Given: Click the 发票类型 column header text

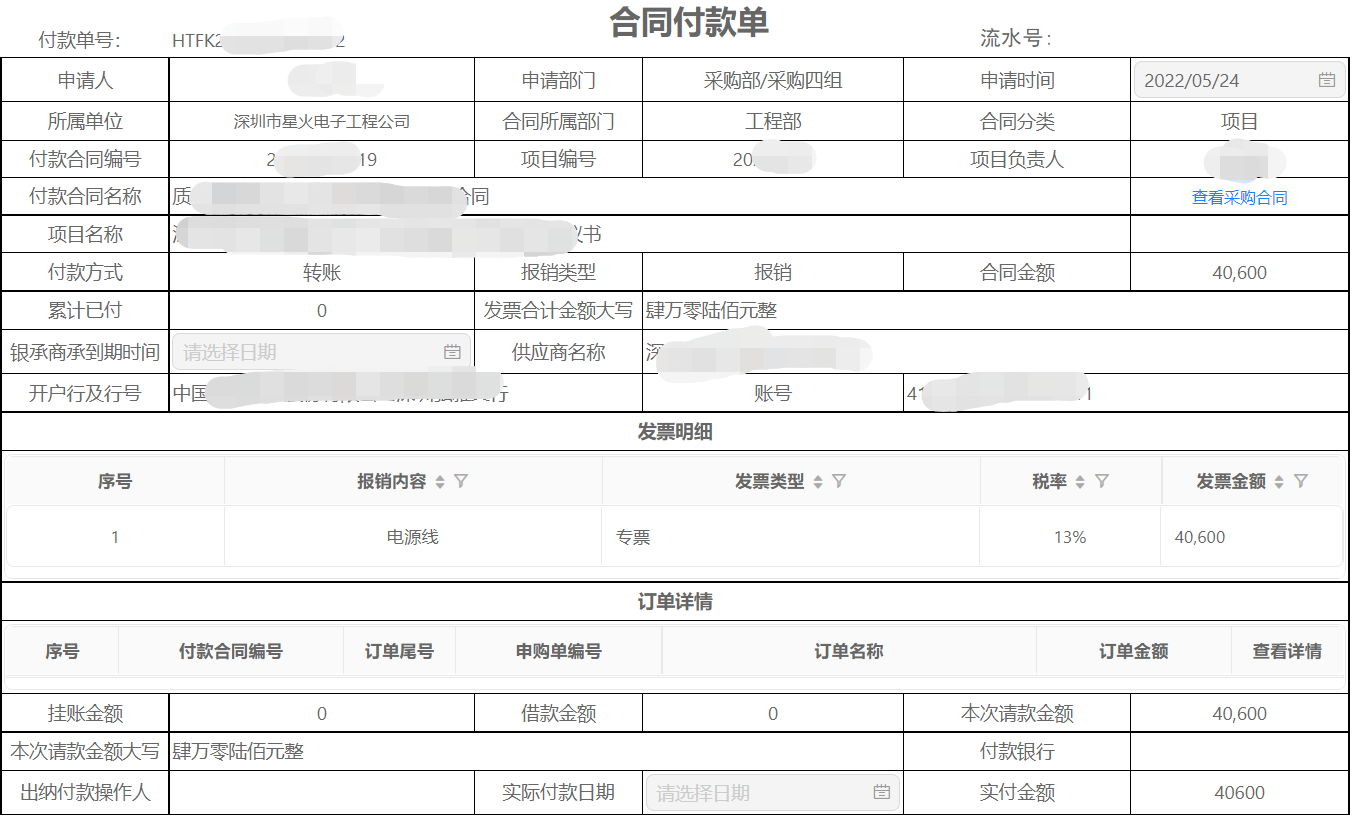Looking at the screenshot, I should 770,481.
